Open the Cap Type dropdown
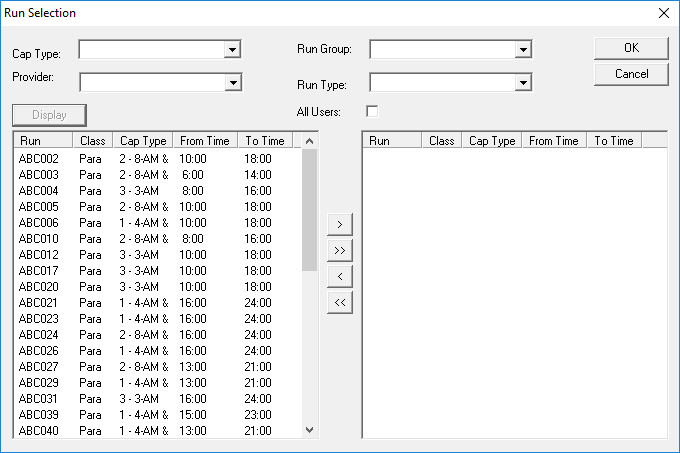680x453 pixels. coord(232,50)
